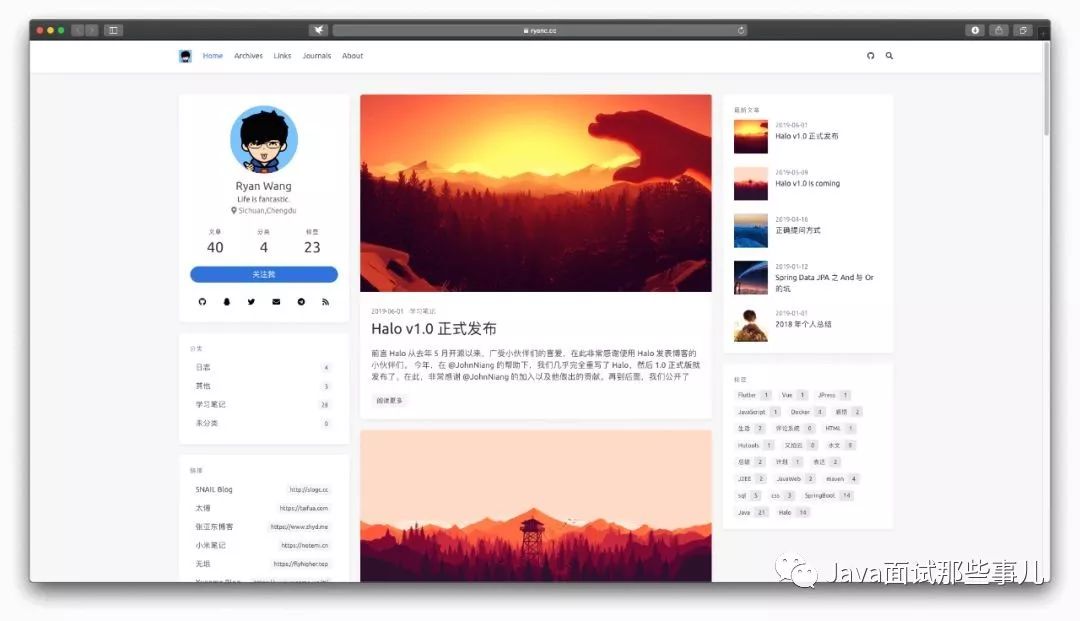Open the Archives nav item

point(248,56)
